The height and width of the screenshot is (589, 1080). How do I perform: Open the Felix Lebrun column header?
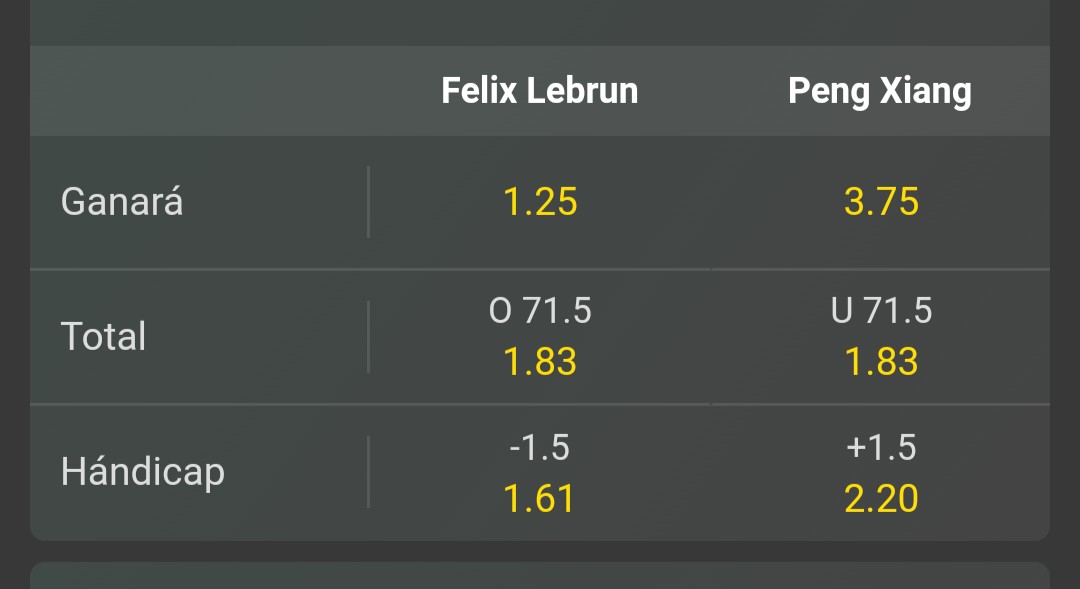click(x=540, y=90)
